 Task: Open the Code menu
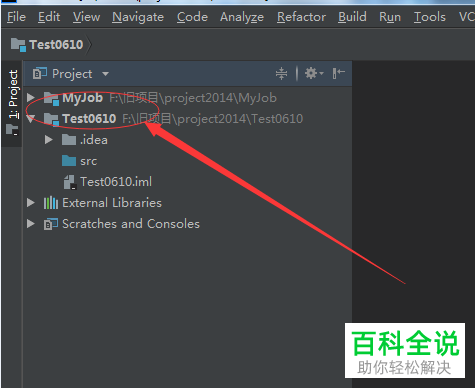point(192,17)
